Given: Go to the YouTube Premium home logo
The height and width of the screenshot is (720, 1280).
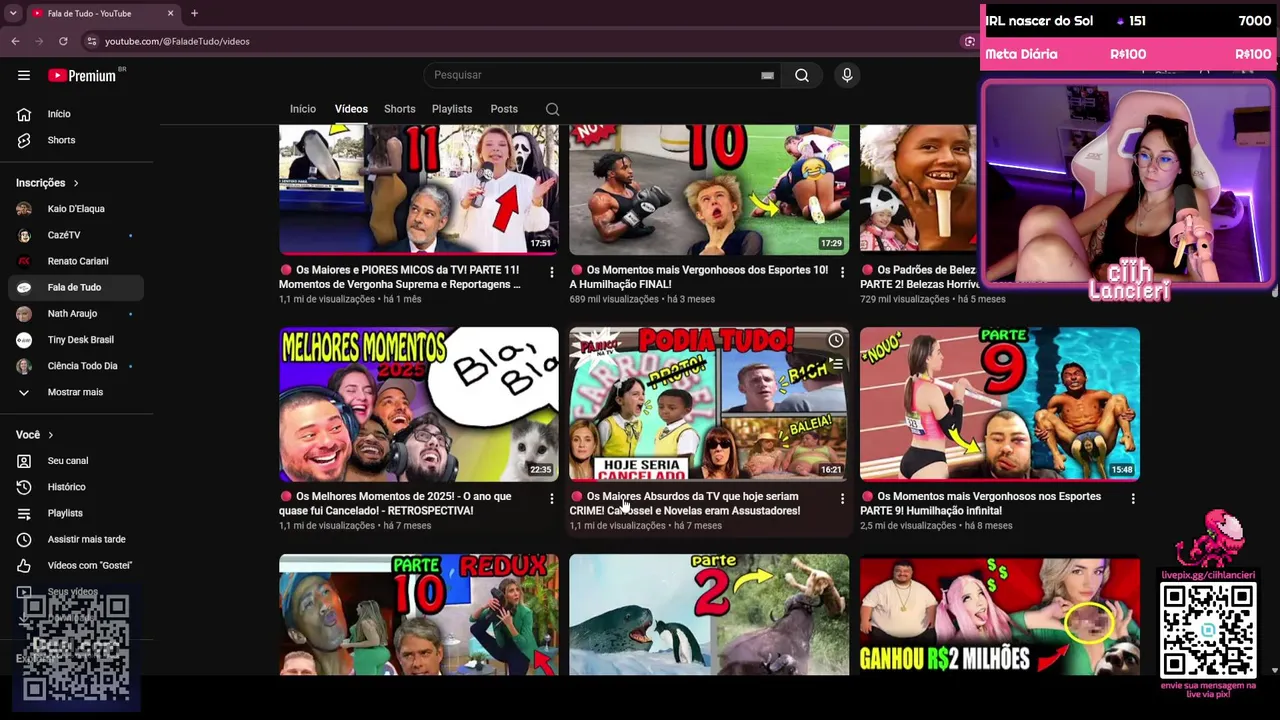Looking at the screenshot, I should coord(84,75).
